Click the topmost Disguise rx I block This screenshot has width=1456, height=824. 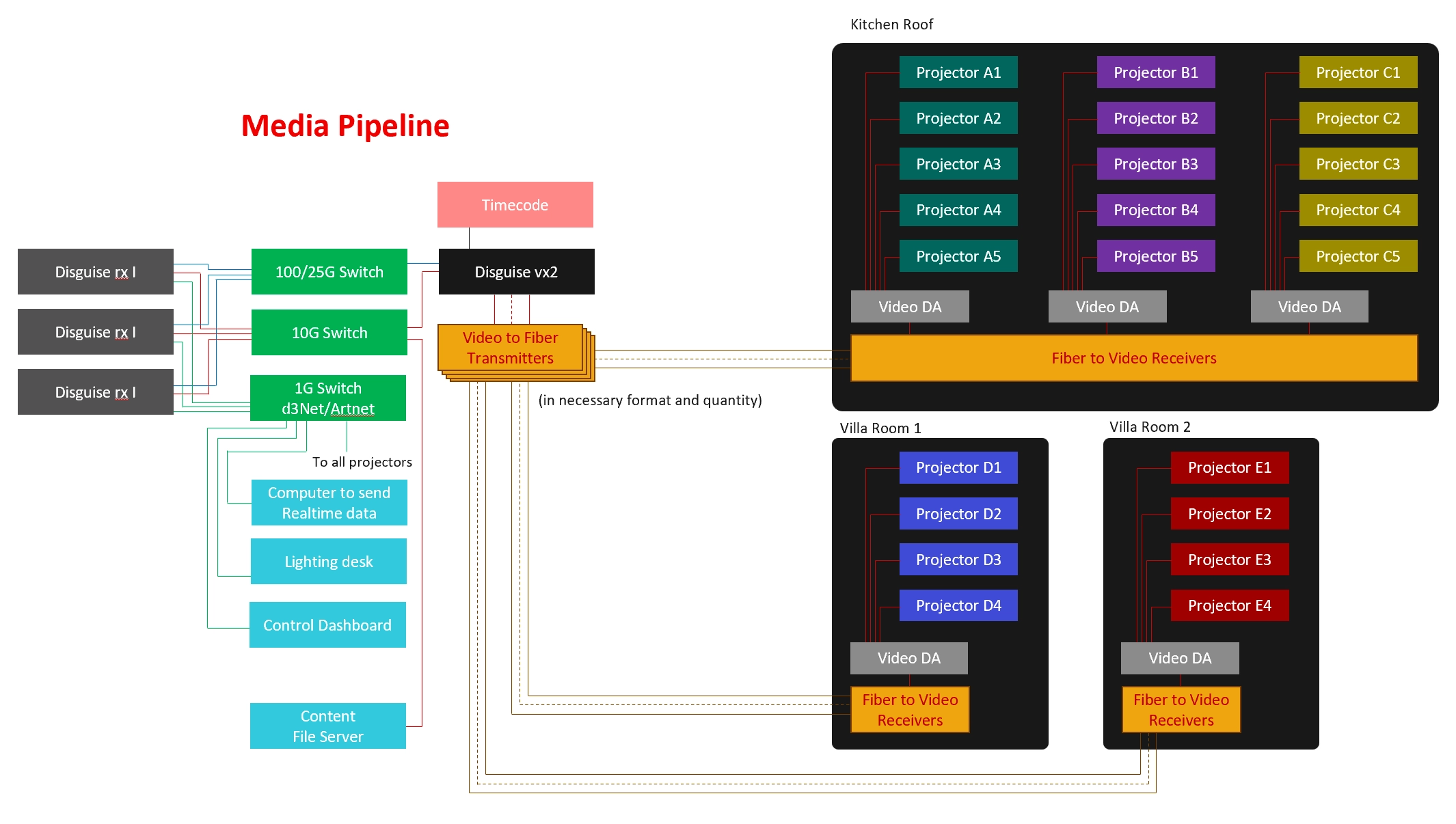tap(95, 271)
